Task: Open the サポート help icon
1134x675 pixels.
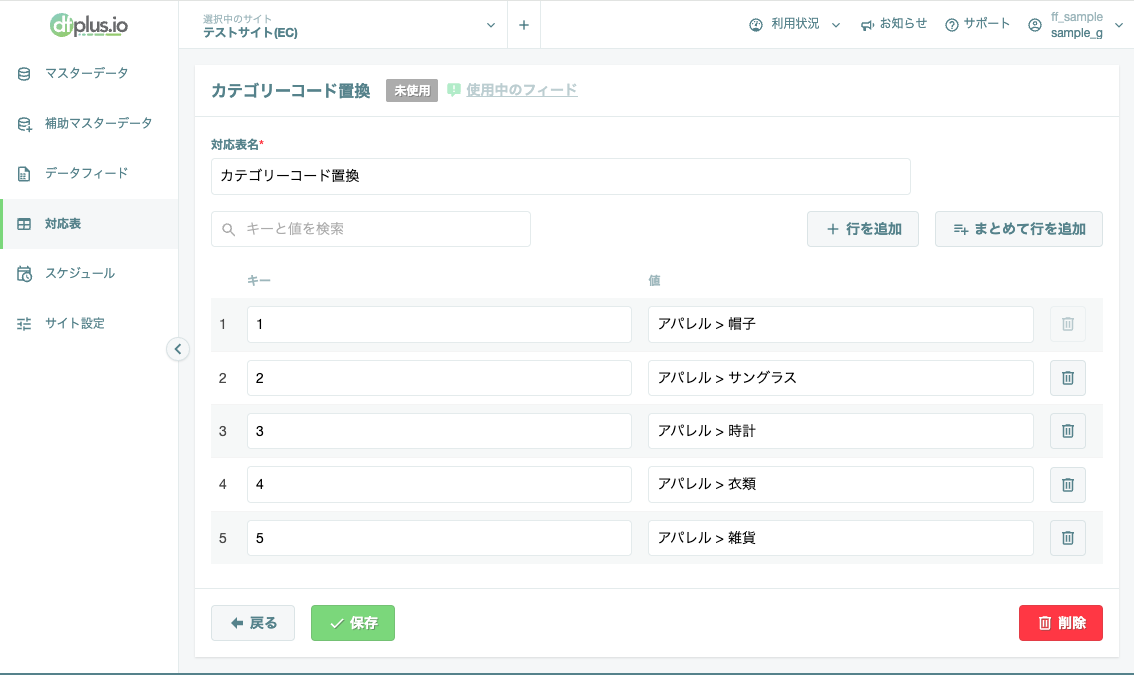Action: (977, 24)
